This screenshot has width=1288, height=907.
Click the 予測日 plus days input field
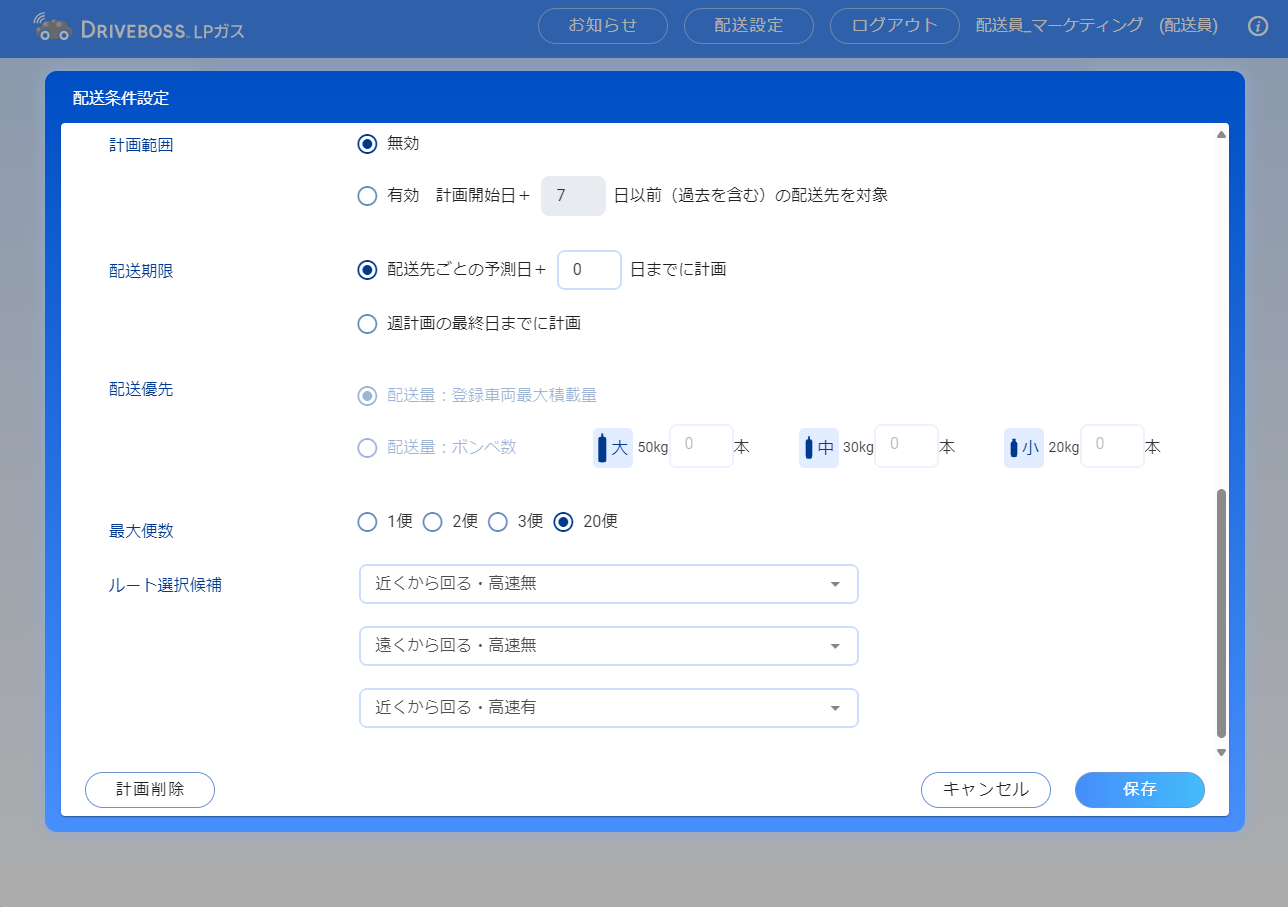[x=590, y=270]
